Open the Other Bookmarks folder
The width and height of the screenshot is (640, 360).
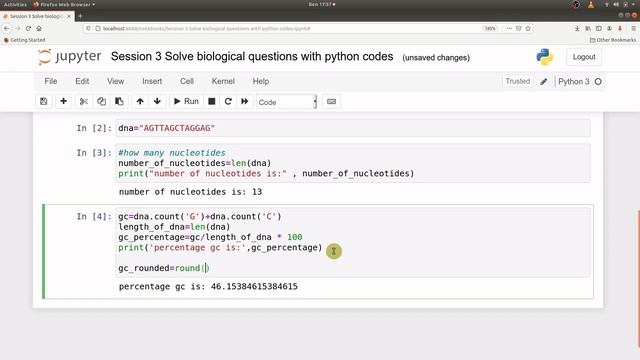(613, 40)
